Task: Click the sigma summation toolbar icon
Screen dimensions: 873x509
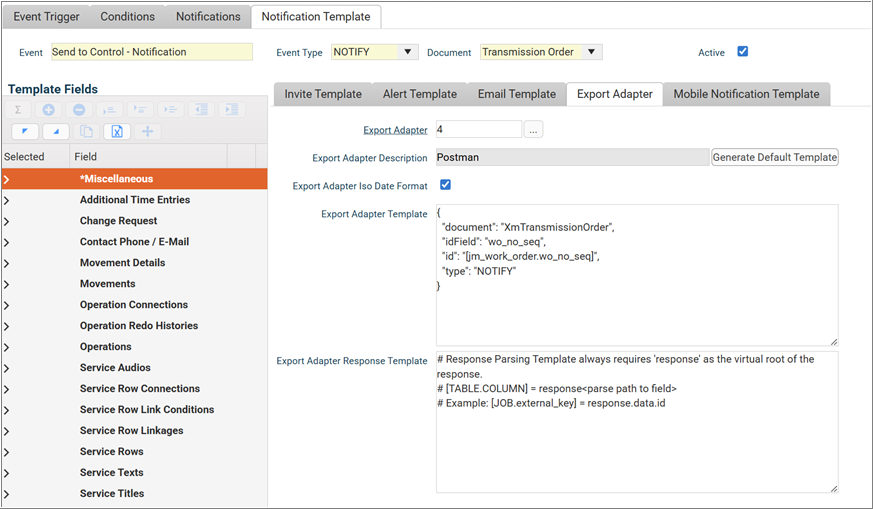Action: coord(18,110)
